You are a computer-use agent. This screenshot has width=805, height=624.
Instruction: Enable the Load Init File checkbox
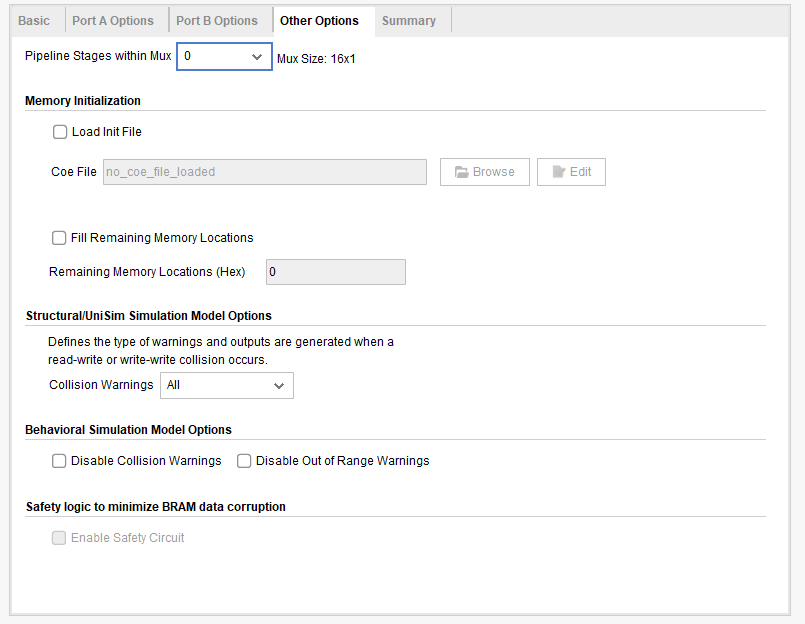click(60, 132)
